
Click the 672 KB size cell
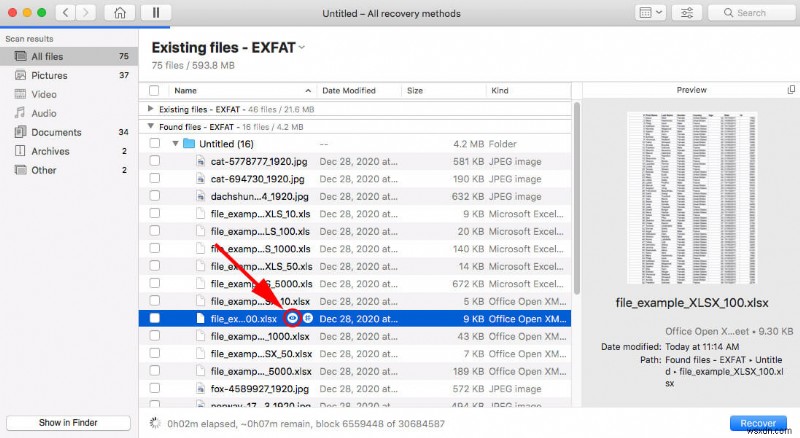coord(468,283)
